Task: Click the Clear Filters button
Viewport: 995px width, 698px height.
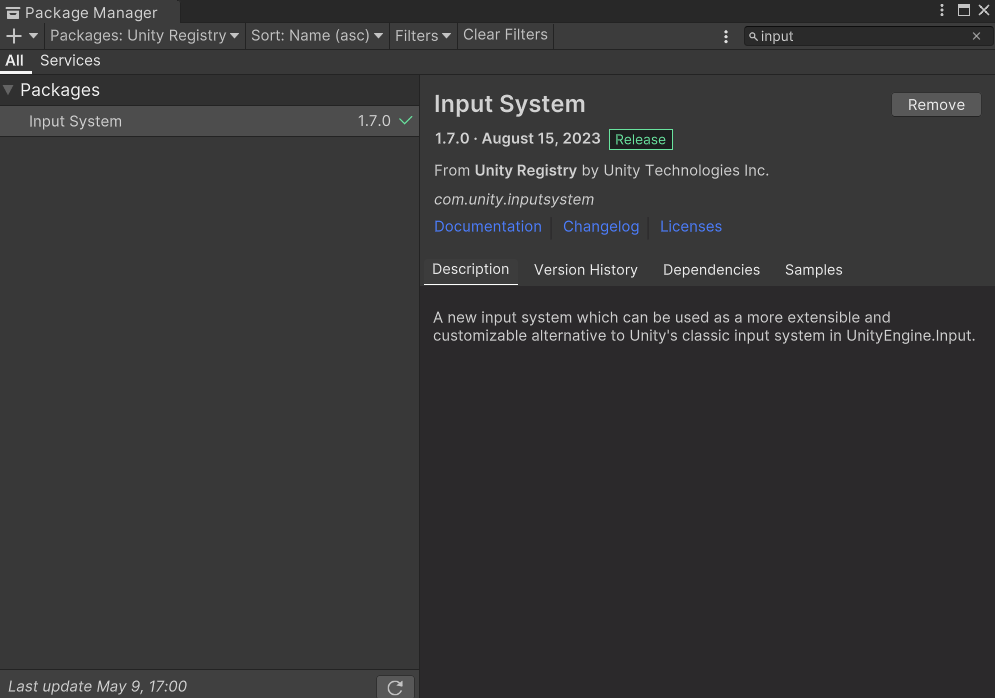Action: pos(505,35)
